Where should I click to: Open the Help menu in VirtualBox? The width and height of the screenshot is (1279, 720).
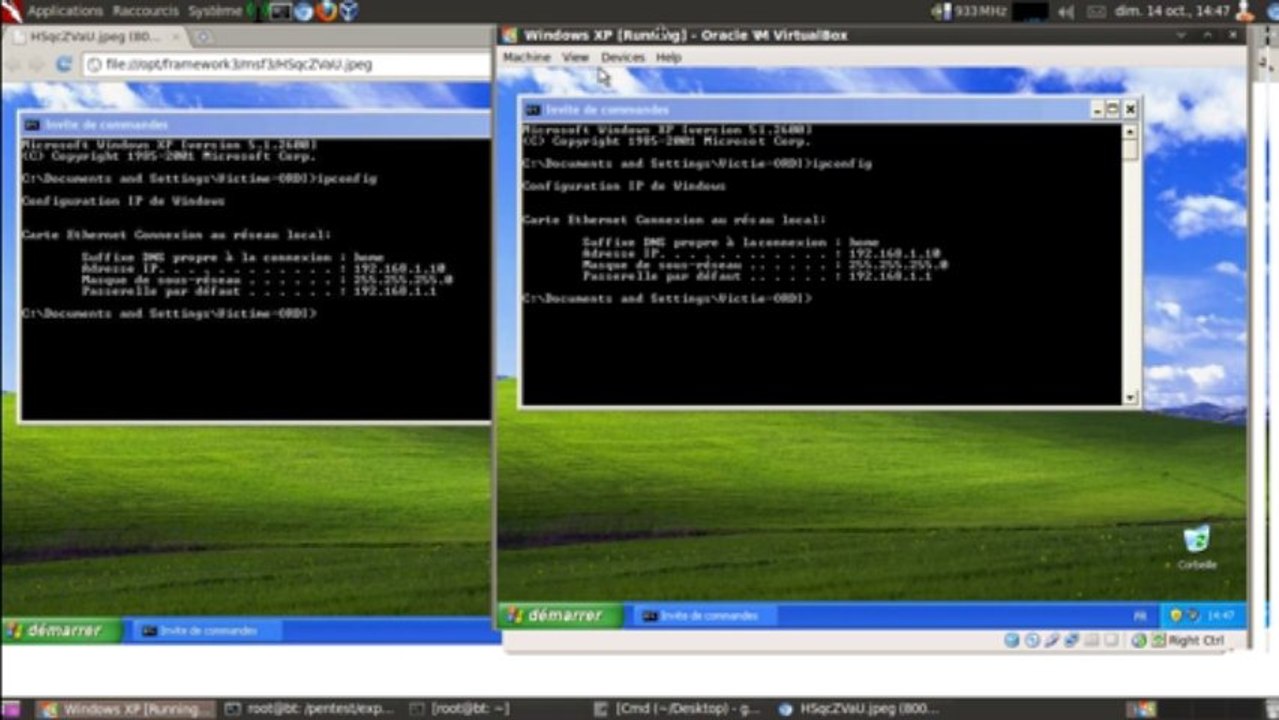pyautogui.click(x=668, y=57)
